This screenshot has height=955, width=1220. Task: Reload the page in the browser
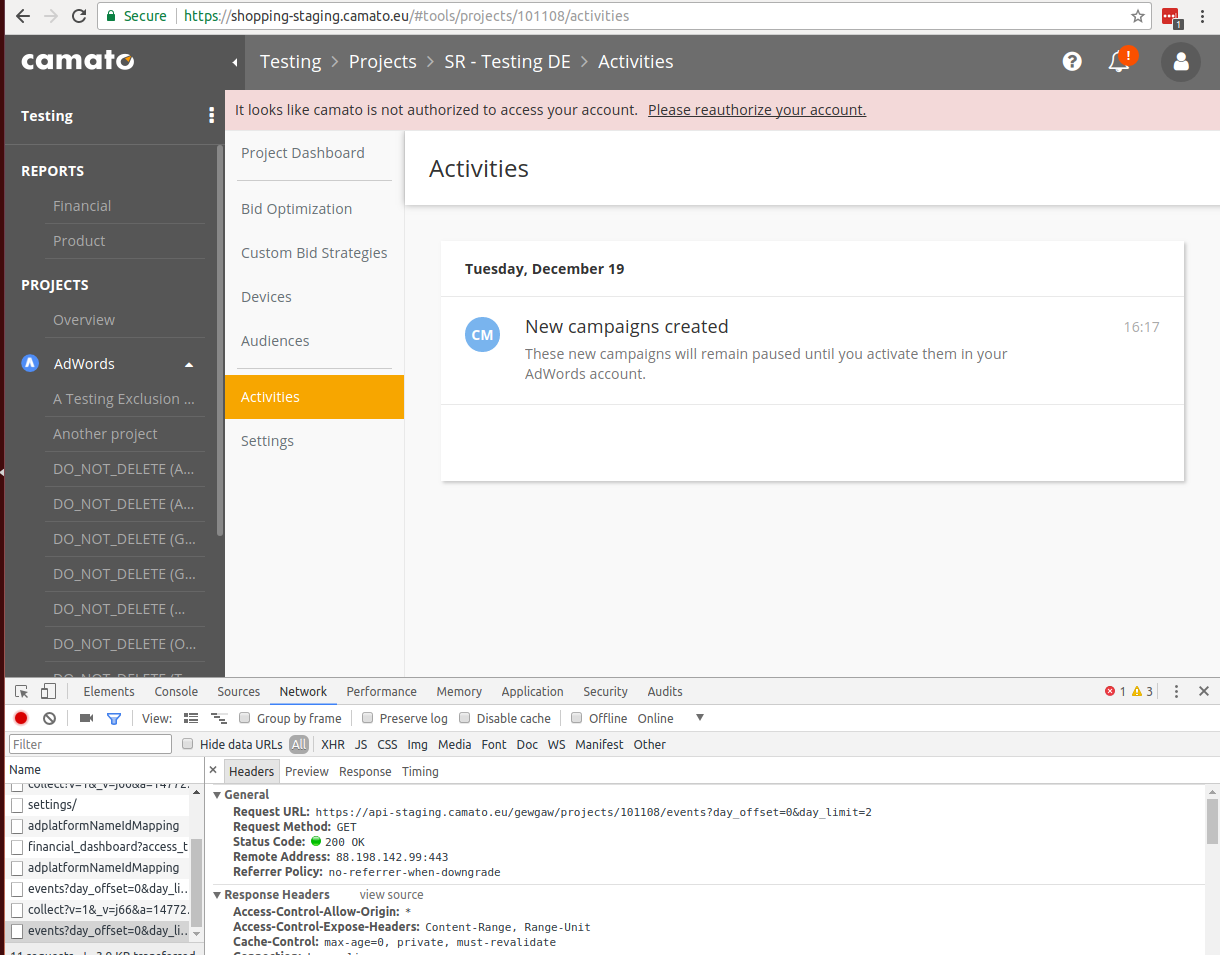79,16
